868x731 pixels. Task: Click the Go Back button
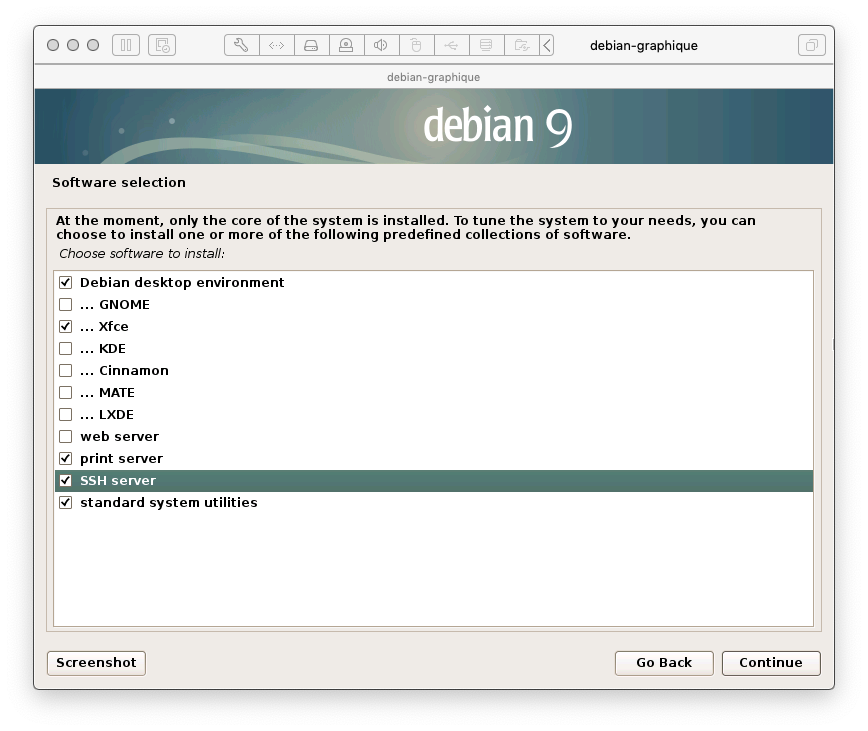[664, 663]
